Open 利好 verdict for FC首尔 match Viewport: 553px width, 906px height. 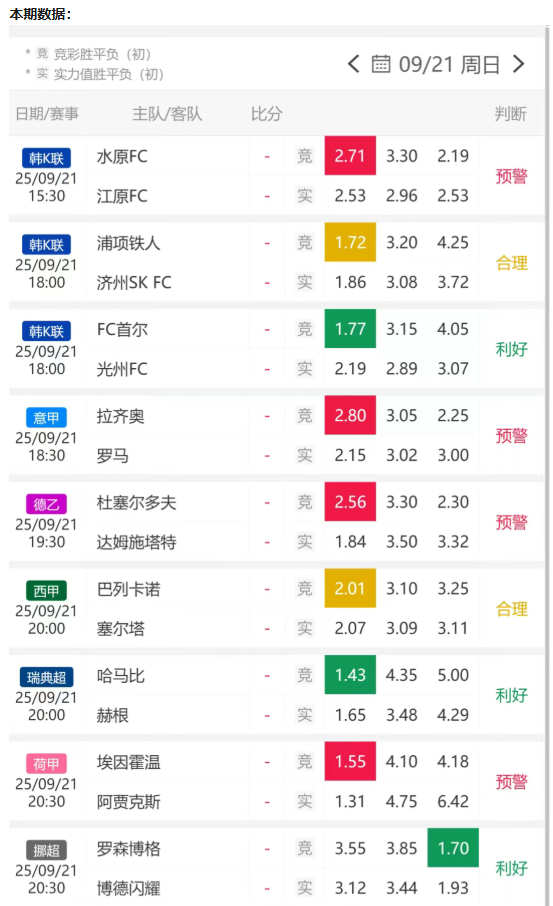(511, 349)
